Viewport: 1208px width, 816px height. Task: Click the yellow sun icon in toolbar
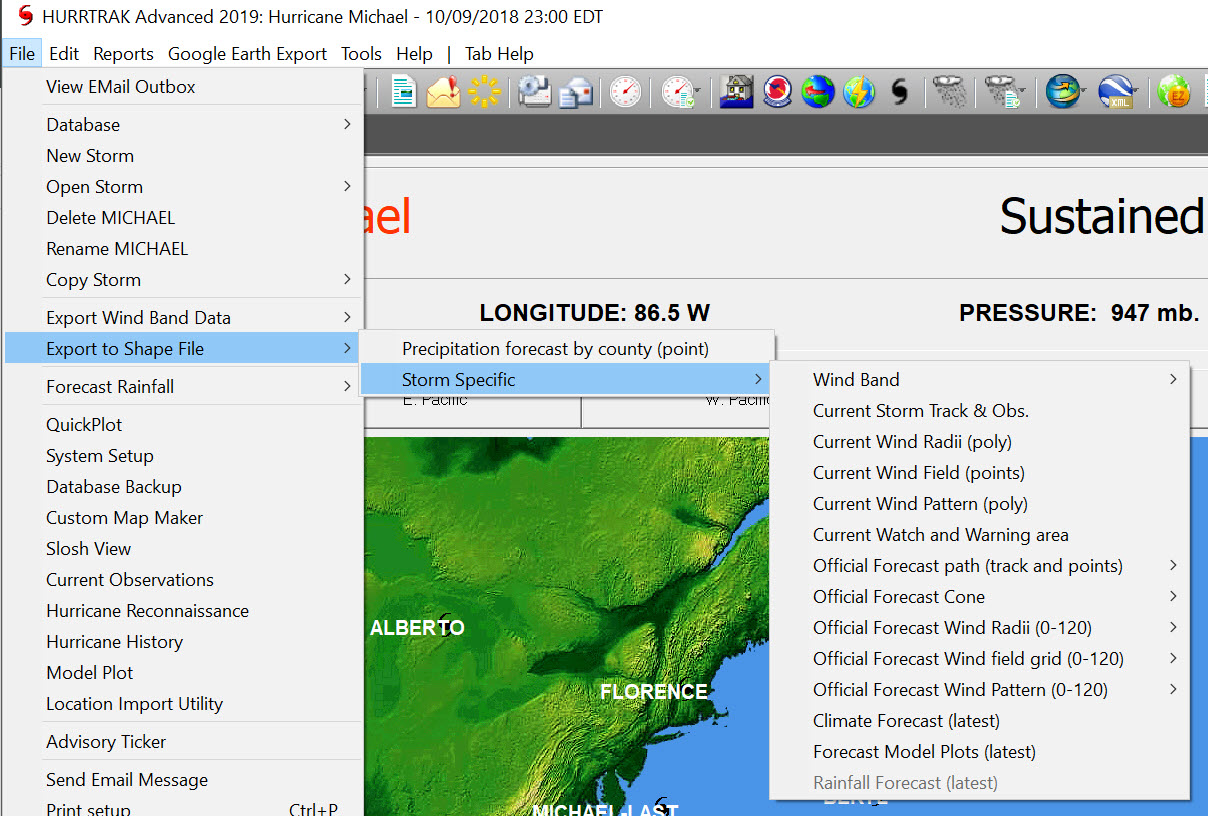[484, 92]
